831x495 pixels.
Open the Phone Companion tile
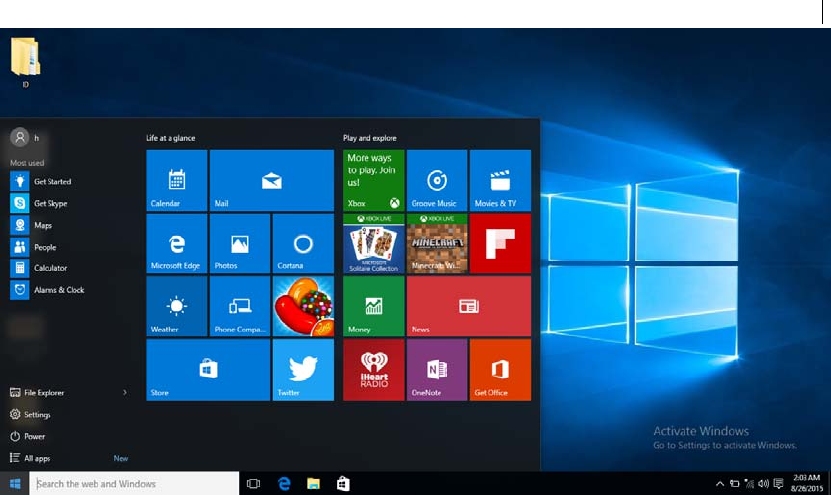(x=240, y=306)
